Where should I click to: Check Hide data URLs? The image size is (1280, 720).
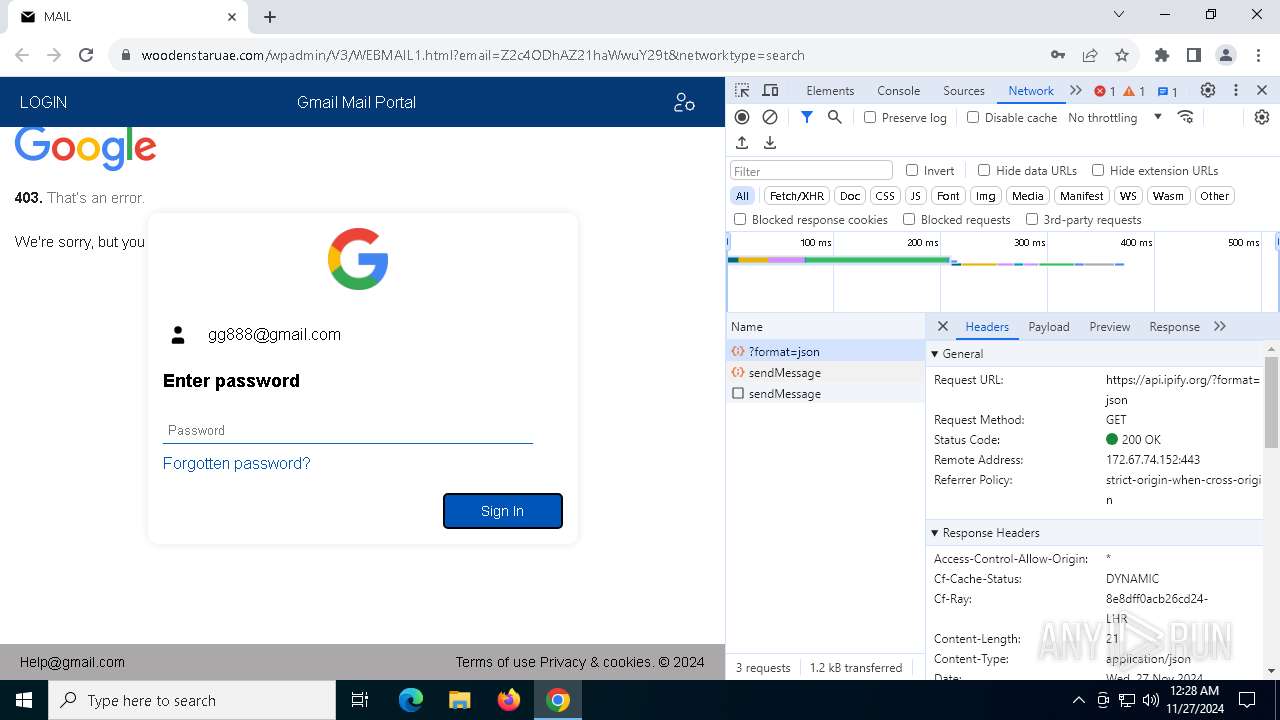[x=984, y=170]
